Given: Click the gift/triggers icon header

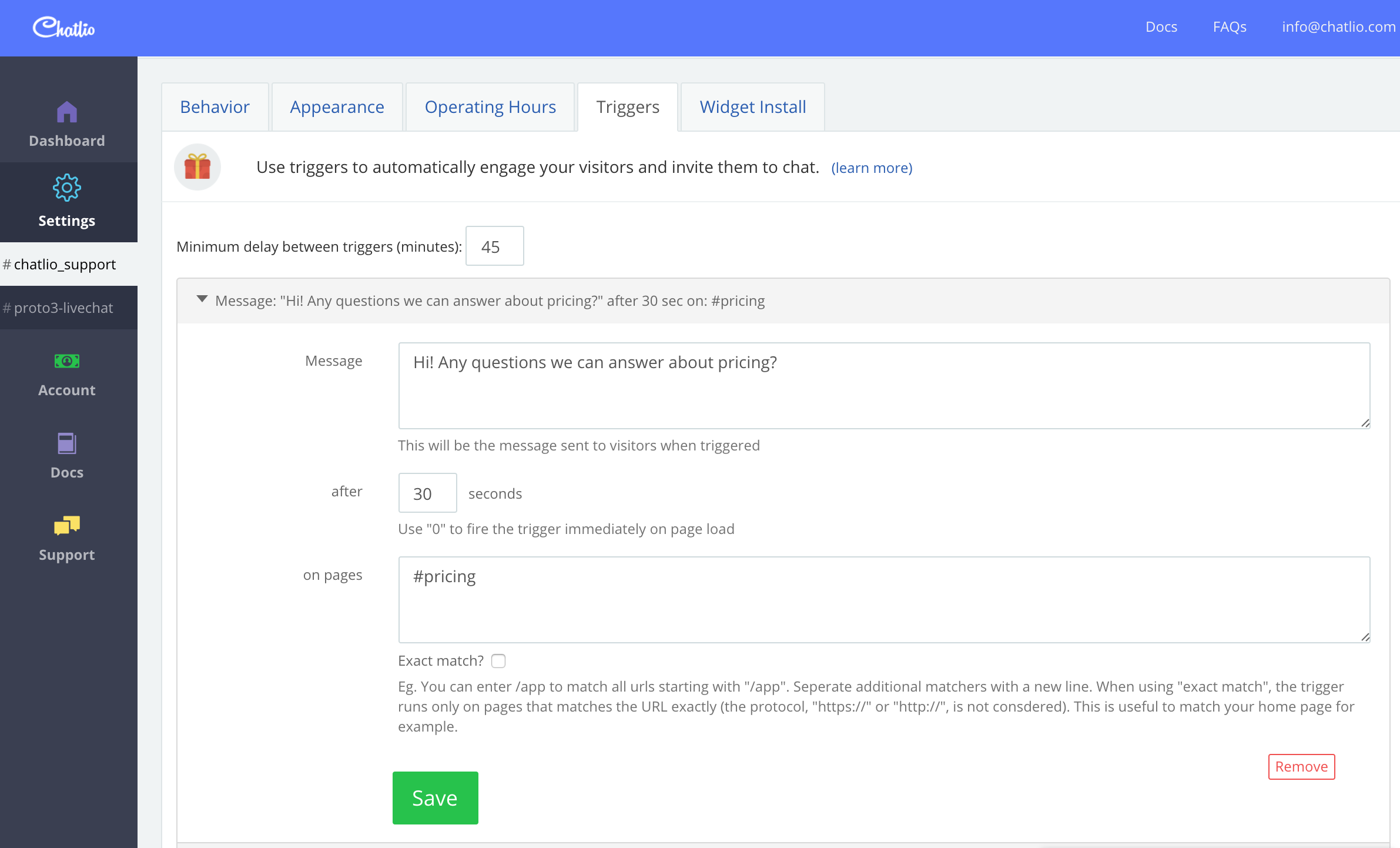Looking at the screenshot, I should pyautogui.click(x=197, y=168).
